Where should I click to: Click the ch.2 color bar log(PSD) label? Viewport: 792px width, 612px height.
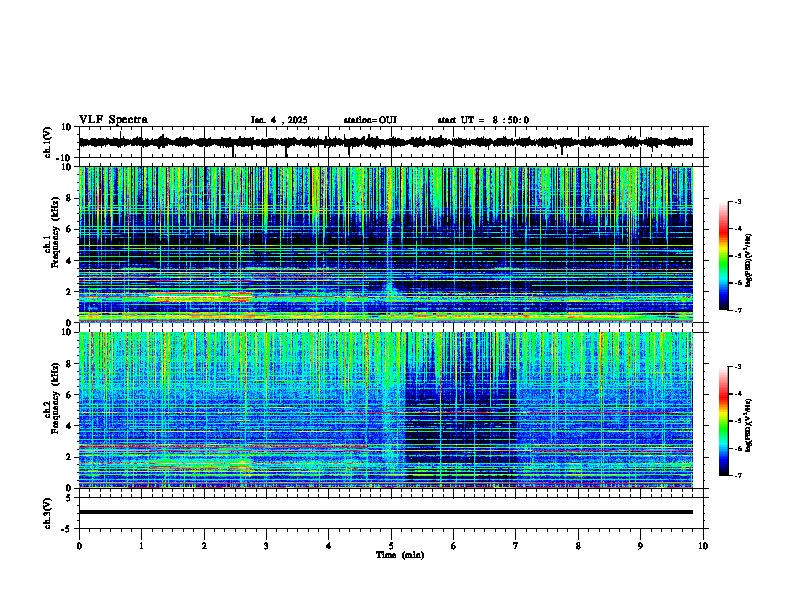click(x=749, y=425)
